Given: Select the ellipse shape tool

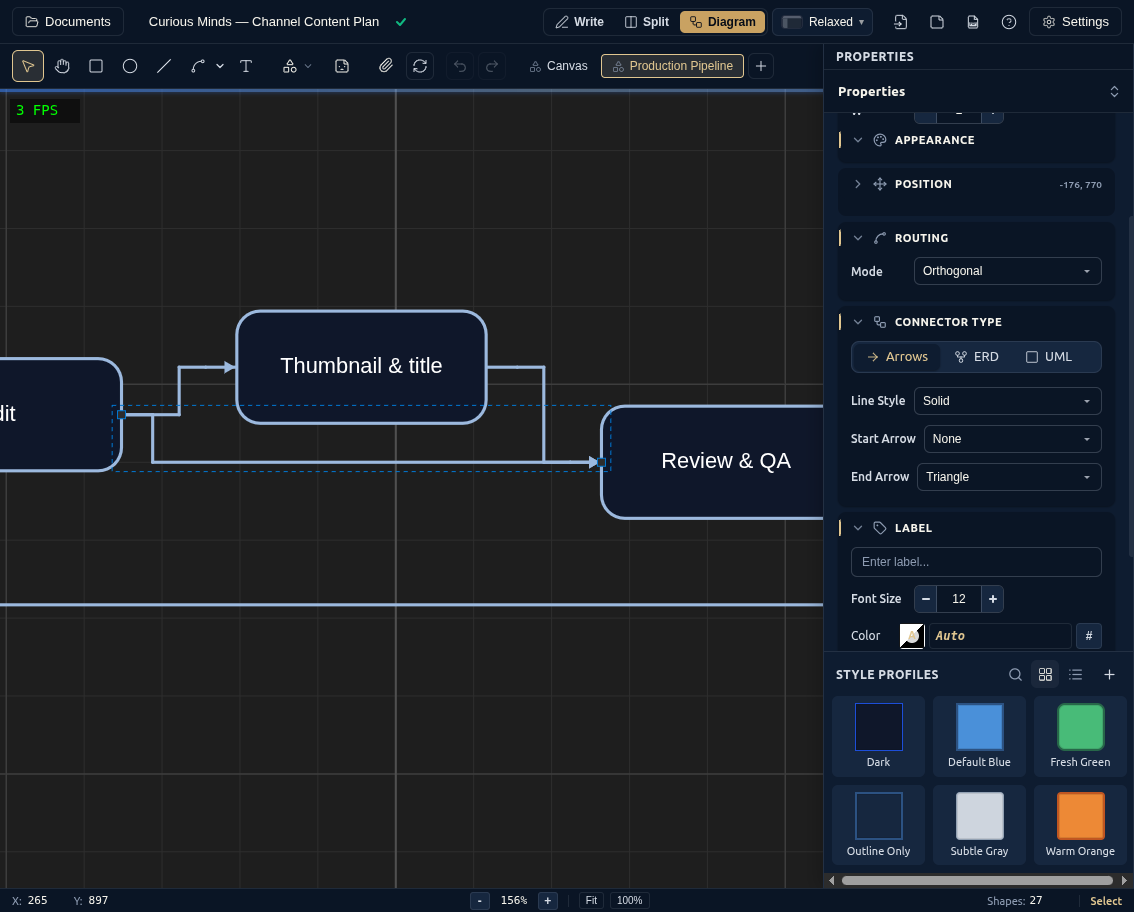Looking at the screenshot, I should (129, 66).
